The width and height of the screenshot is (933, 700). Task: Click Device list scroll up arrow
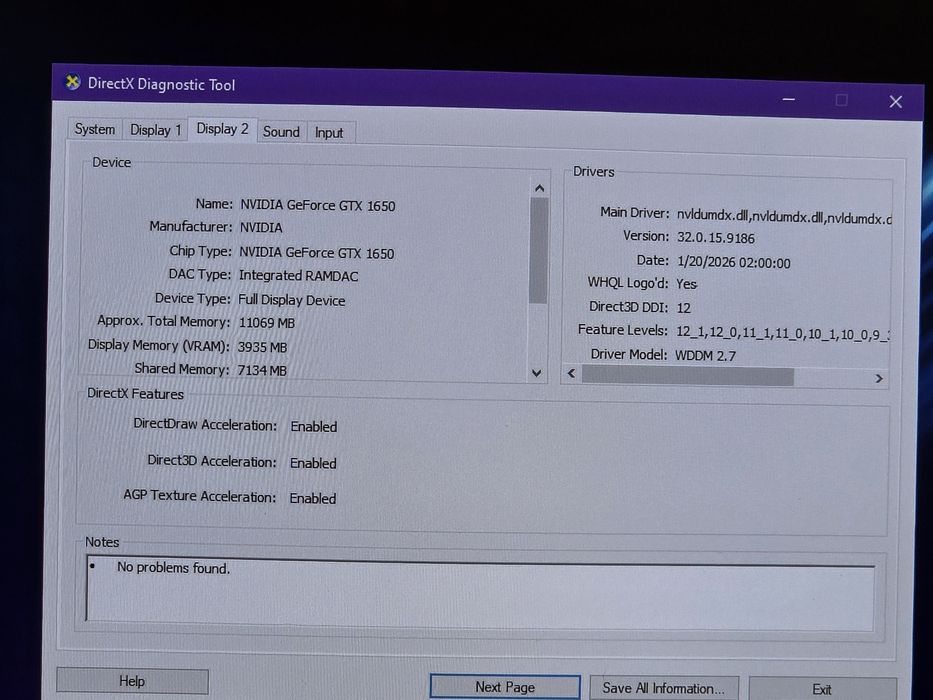point(539,188)
